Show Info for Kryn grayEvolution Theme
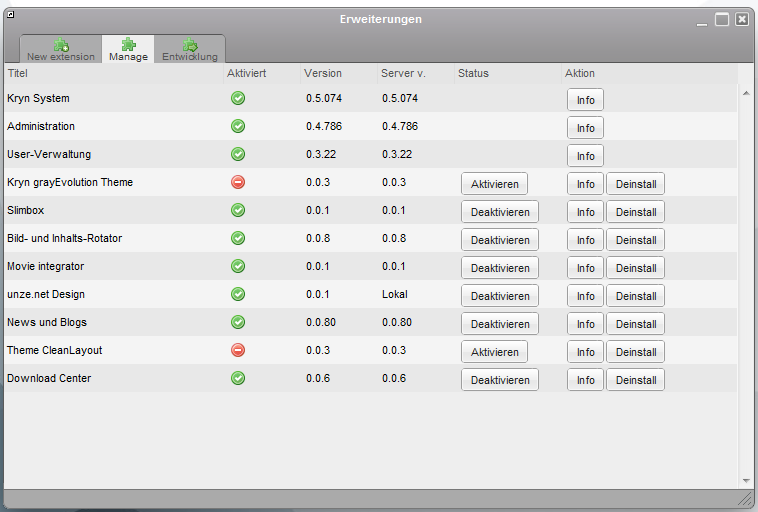Image resolution: width=758 pixels, height=512 pixels. 585,184
